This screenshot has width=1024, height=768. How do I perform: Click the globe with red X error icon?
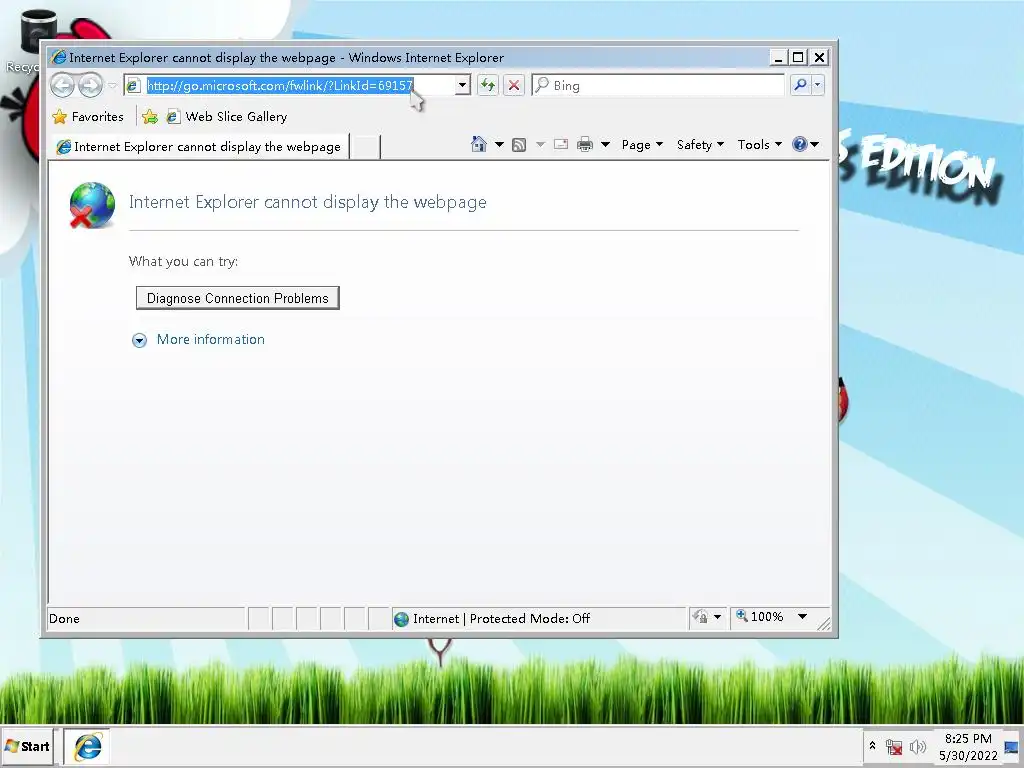[x=92, y=205]
